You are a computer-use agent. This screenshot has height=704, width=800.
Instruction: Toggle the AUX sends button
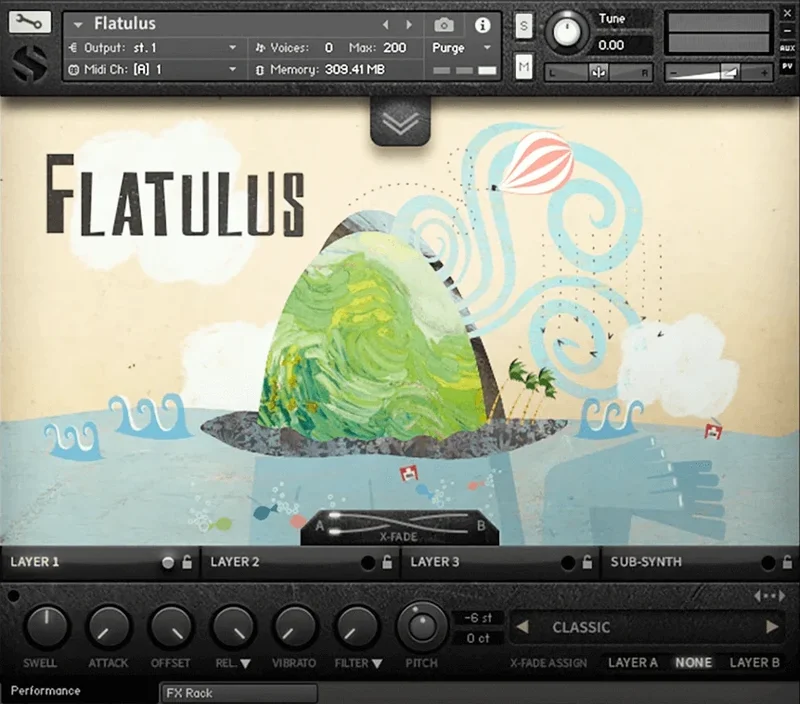click(x=787, y=48)
